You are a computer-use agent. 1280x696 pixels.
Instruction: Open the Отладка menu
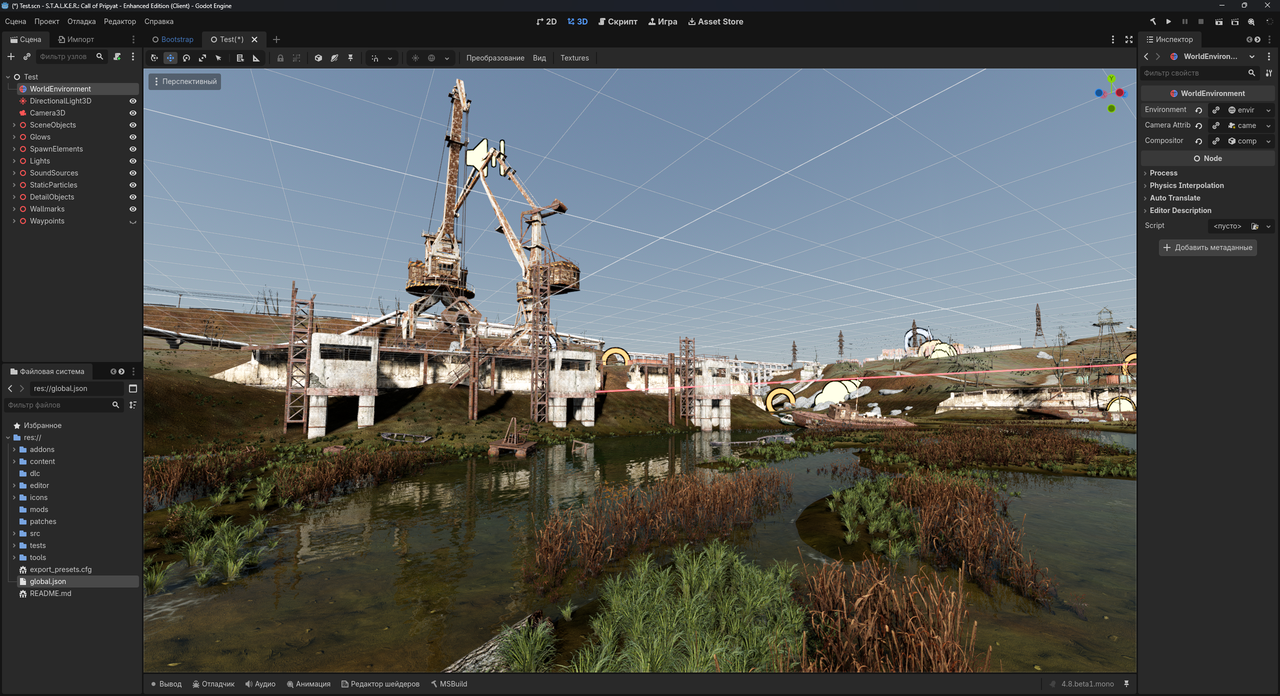point(82,21)
